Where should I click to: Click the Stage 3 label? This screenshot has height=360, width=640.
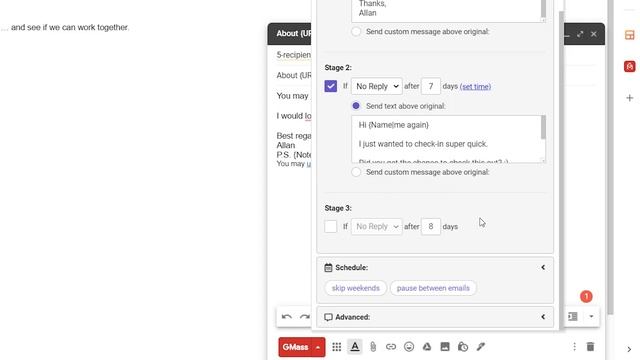pyautogui.click(x=338, y=208)
